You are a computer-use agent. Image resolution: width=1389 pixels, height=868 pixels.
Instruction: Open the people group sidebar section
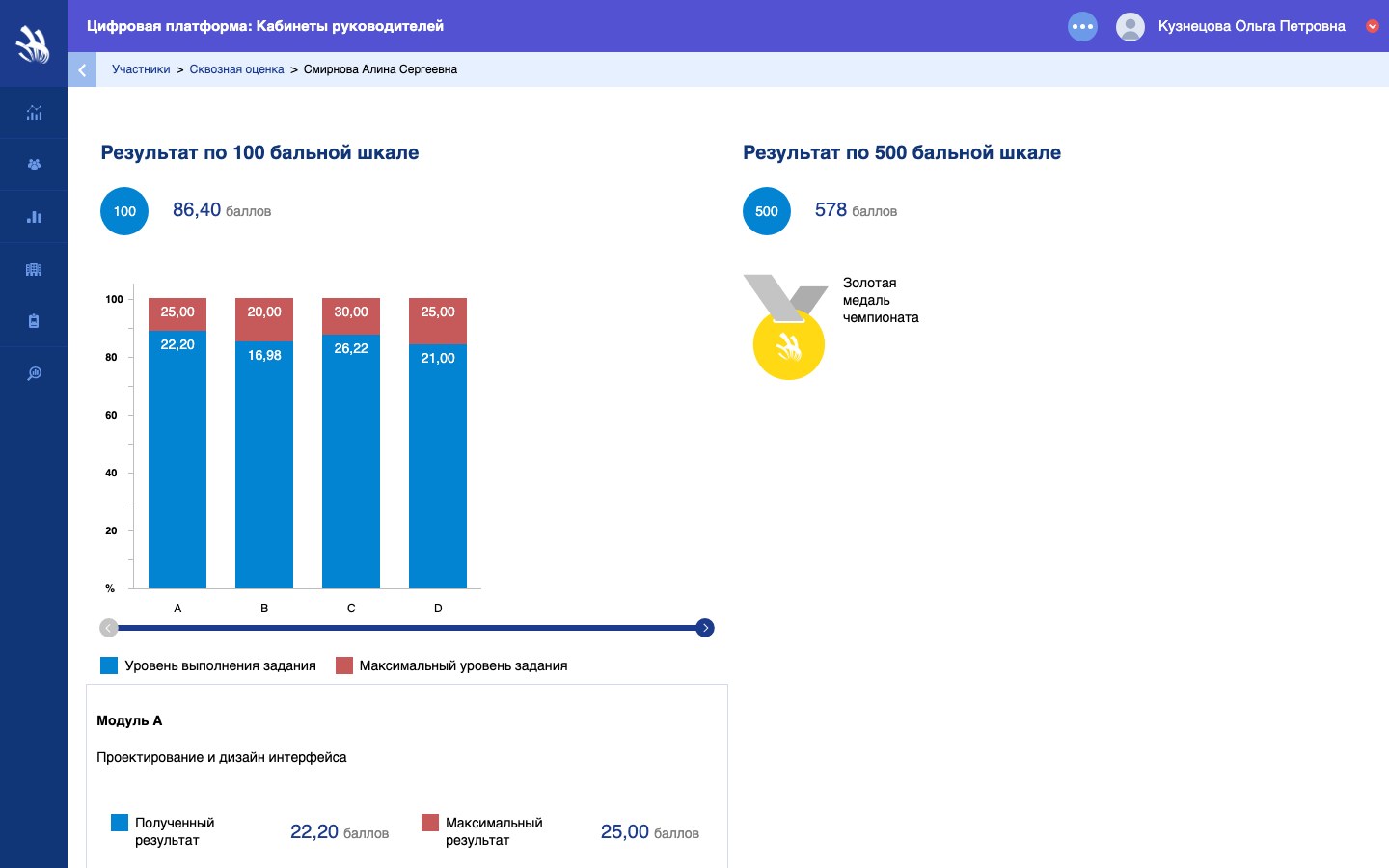click(34, 165)
